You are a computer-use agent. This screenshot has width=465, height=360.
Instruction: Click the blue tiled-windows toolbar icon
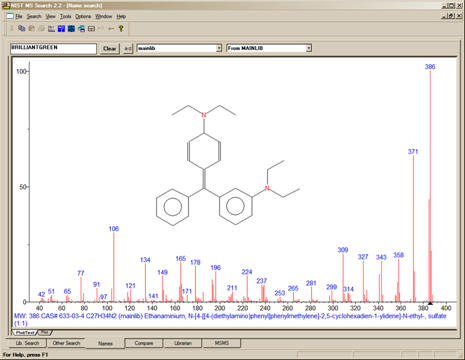coord(61,29)
